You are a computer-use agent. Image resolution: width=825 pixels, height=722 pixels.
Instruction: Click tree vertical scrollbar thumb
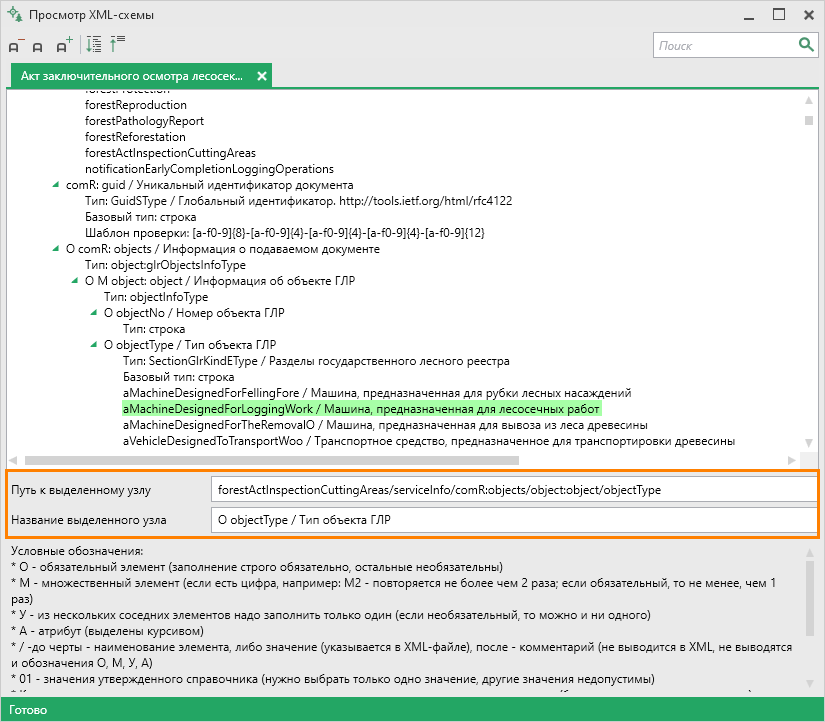[x=809, y=121]
